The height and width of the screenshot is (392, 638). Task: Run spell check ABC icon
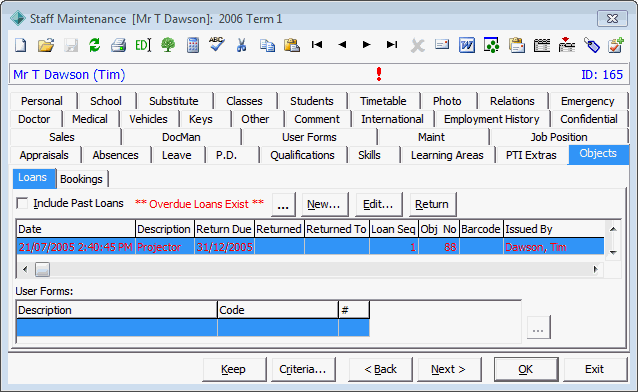217,44
